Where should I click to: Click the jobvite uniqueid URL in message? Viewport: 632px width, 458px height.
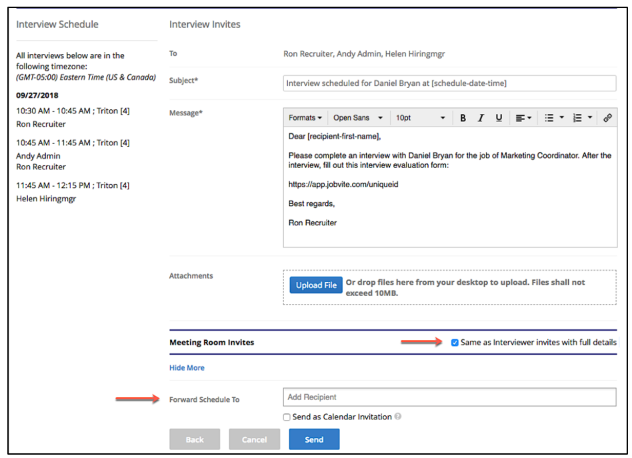tap(343, 184)
